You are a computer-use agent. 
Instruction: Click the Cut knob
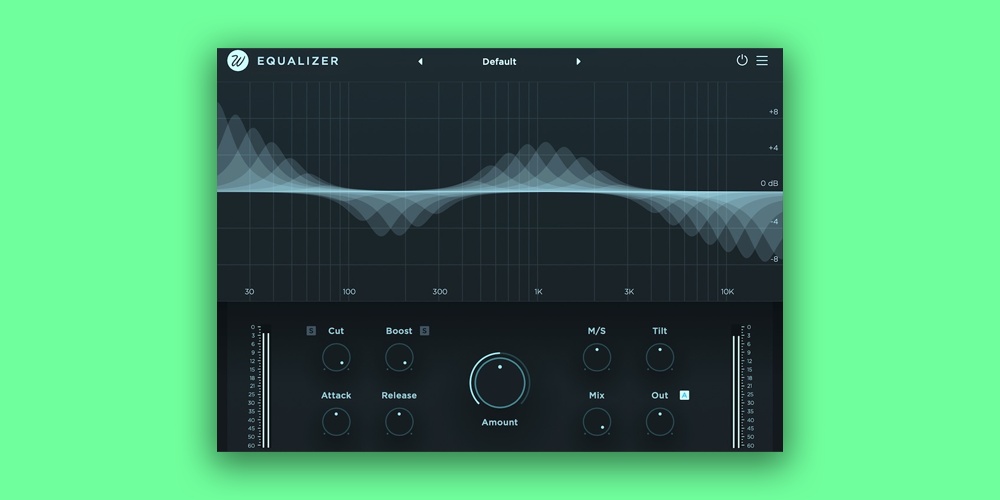336,357
